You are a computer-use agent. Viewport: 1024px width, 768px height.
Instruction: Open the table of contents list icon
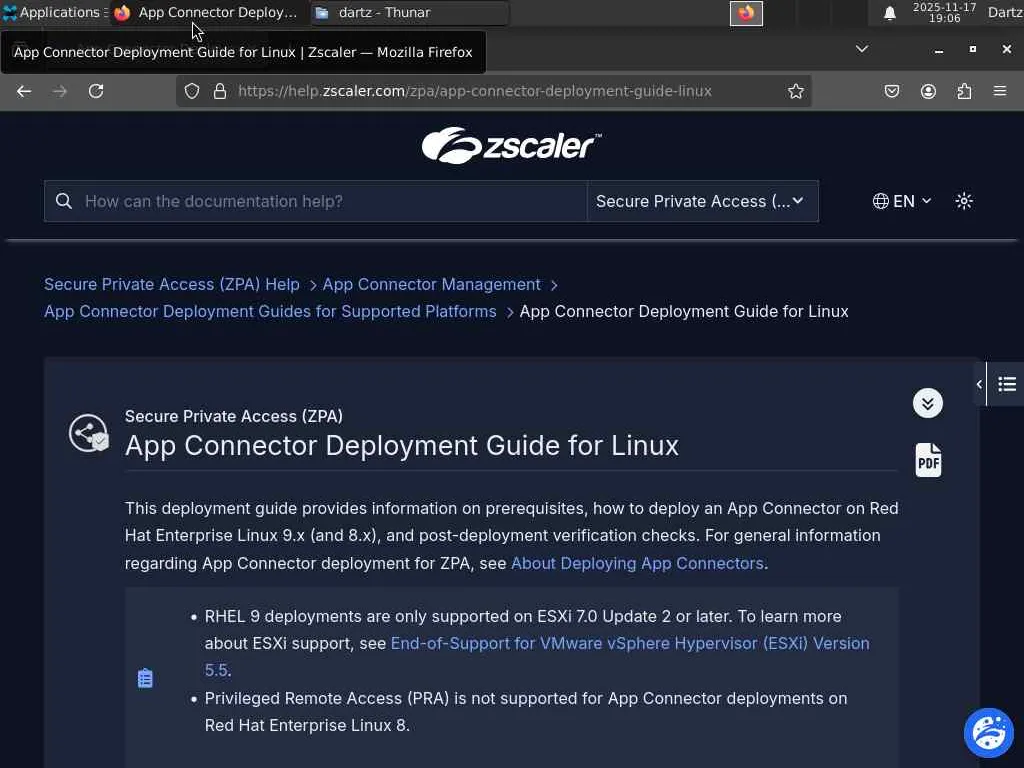click(x=1006, y=385)
